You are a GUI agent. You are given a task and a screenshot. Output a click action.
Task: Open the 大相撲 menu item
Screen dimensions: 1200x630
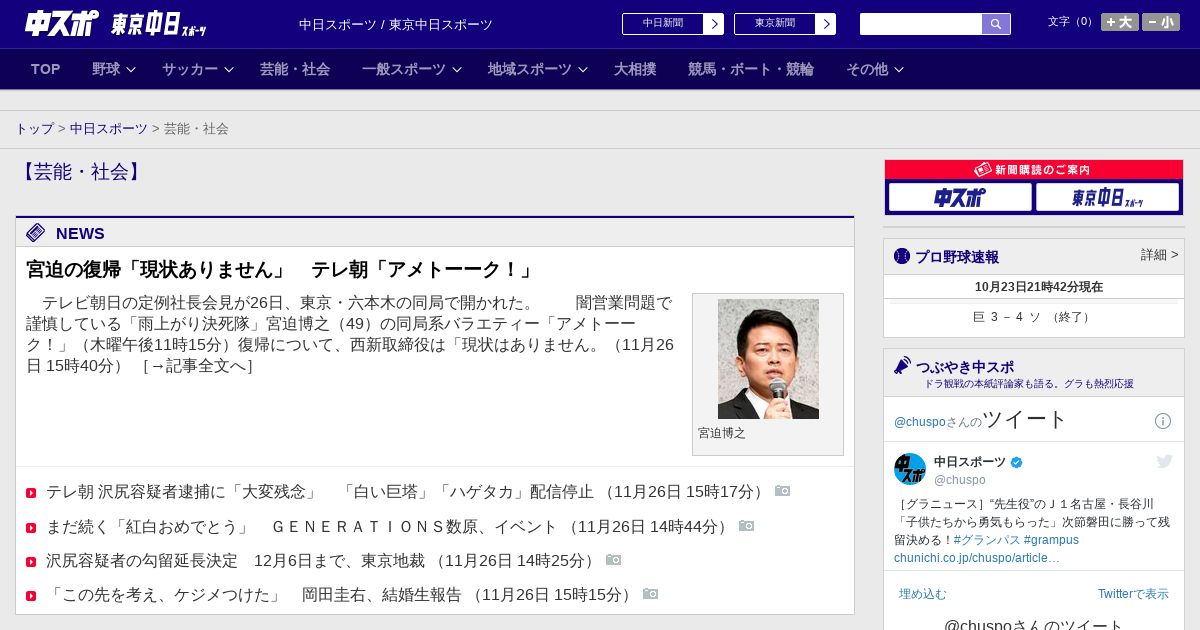(x=635, y=69)
